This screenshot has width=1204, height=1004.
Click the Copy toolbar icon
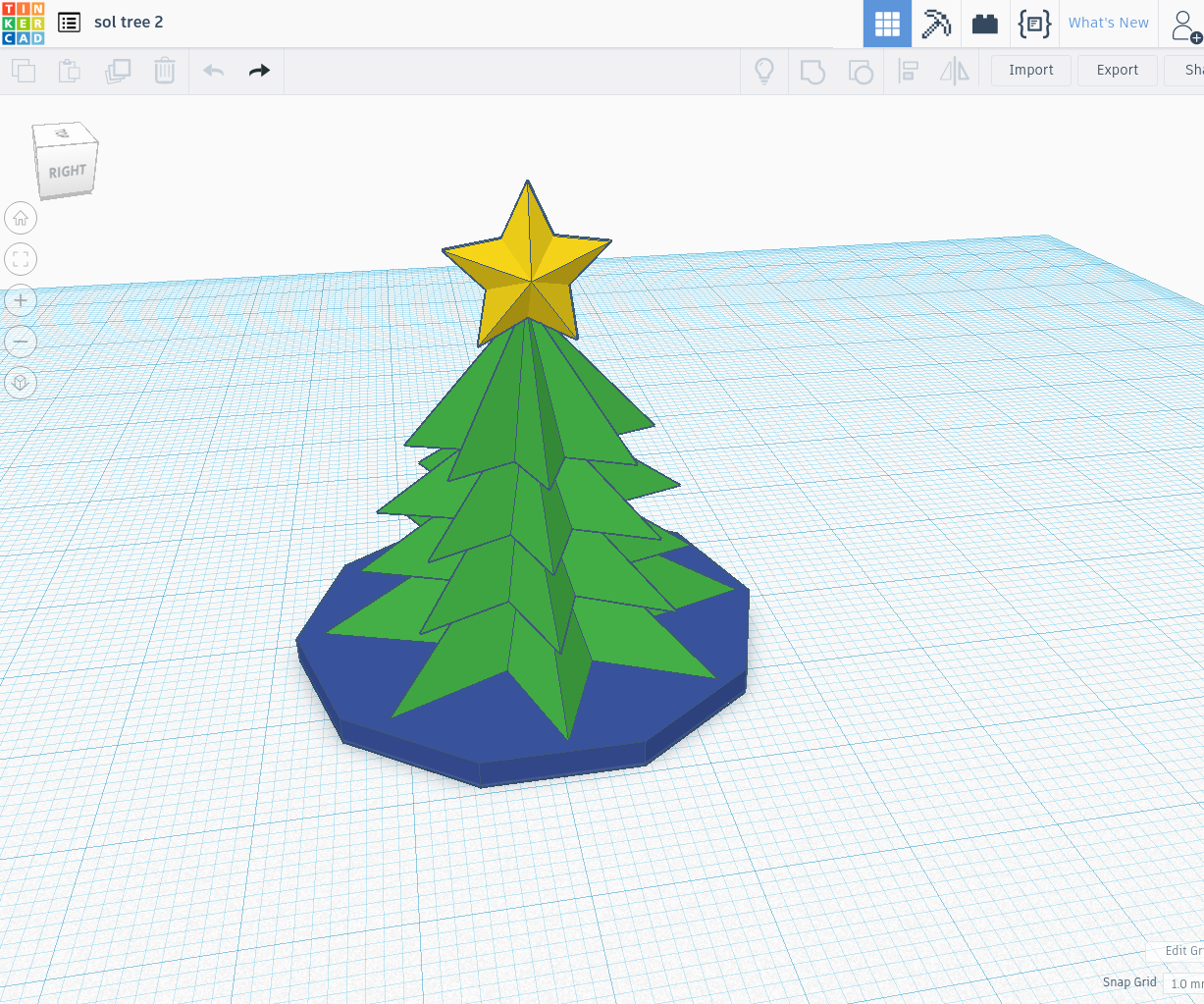coord(24,71)
